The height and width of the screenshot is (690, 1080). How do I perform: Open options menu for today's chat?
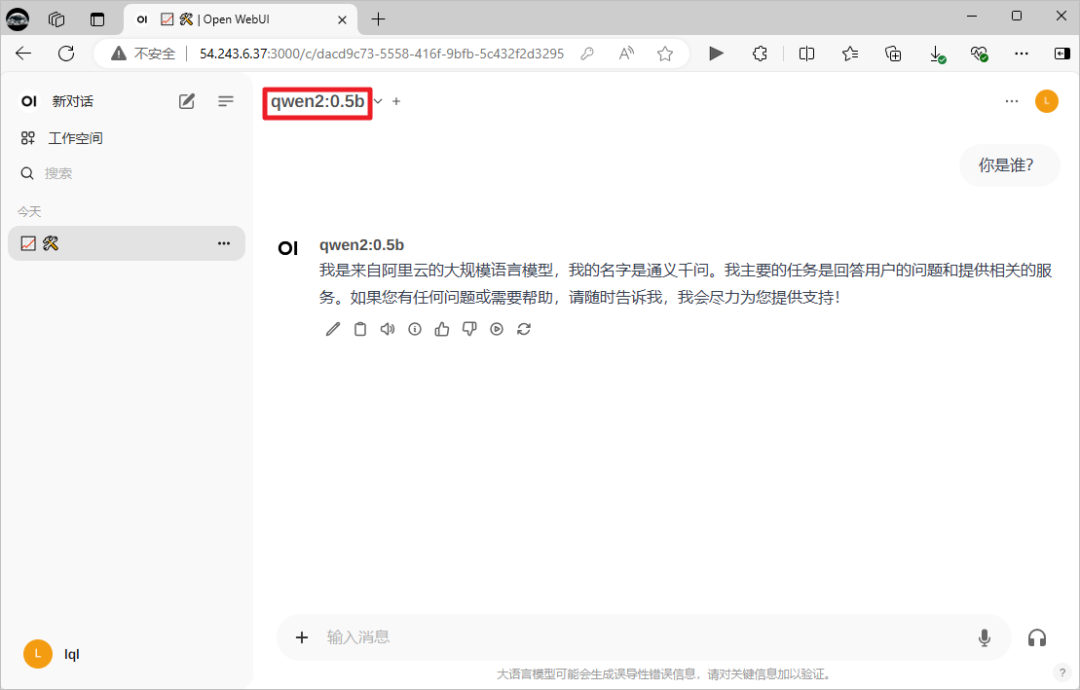point(224,243)
